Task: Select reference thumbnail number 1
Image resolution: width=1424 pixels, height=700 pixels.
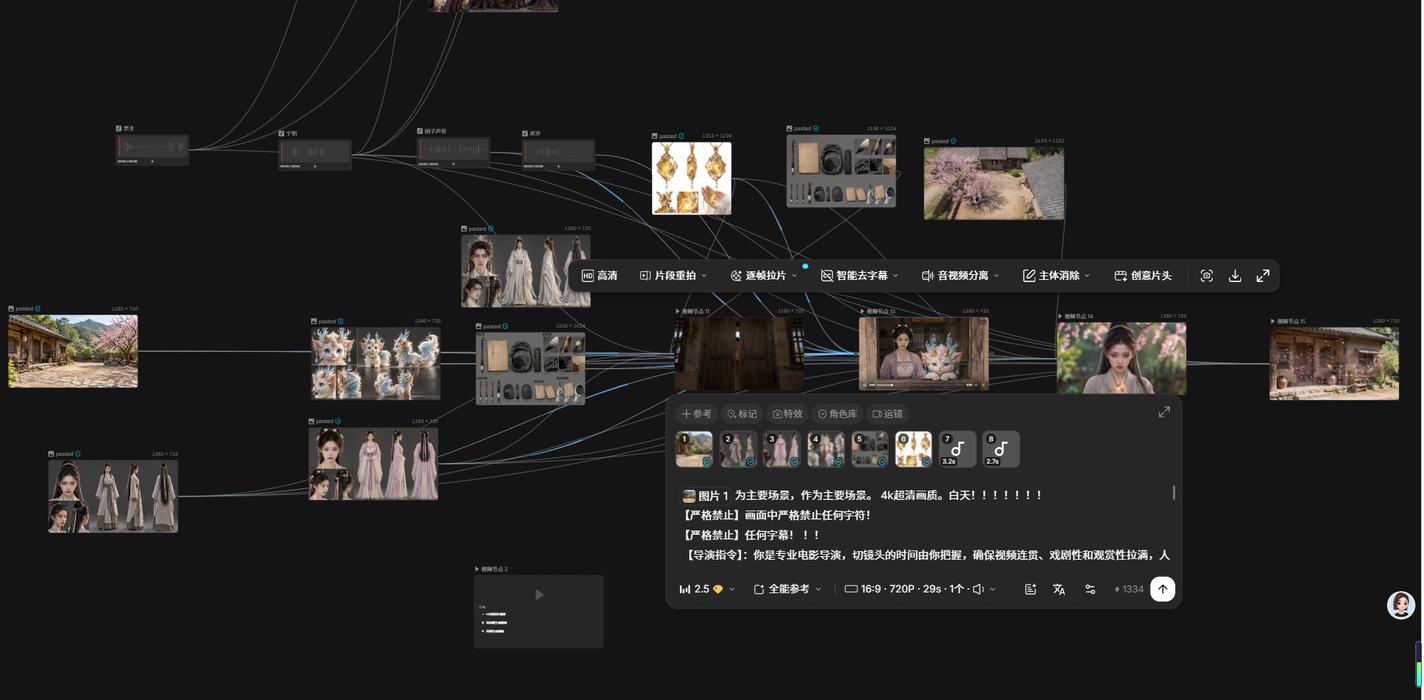Action: pos(694,450)
